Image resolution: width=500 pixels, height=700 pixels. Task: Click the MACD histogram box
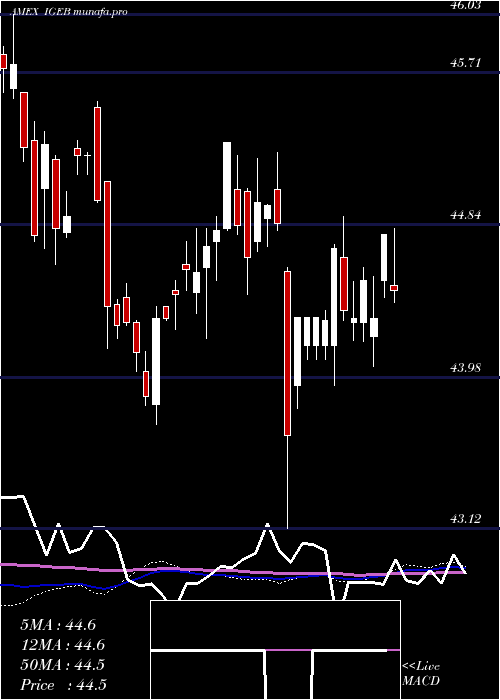[x=275, y=650]
